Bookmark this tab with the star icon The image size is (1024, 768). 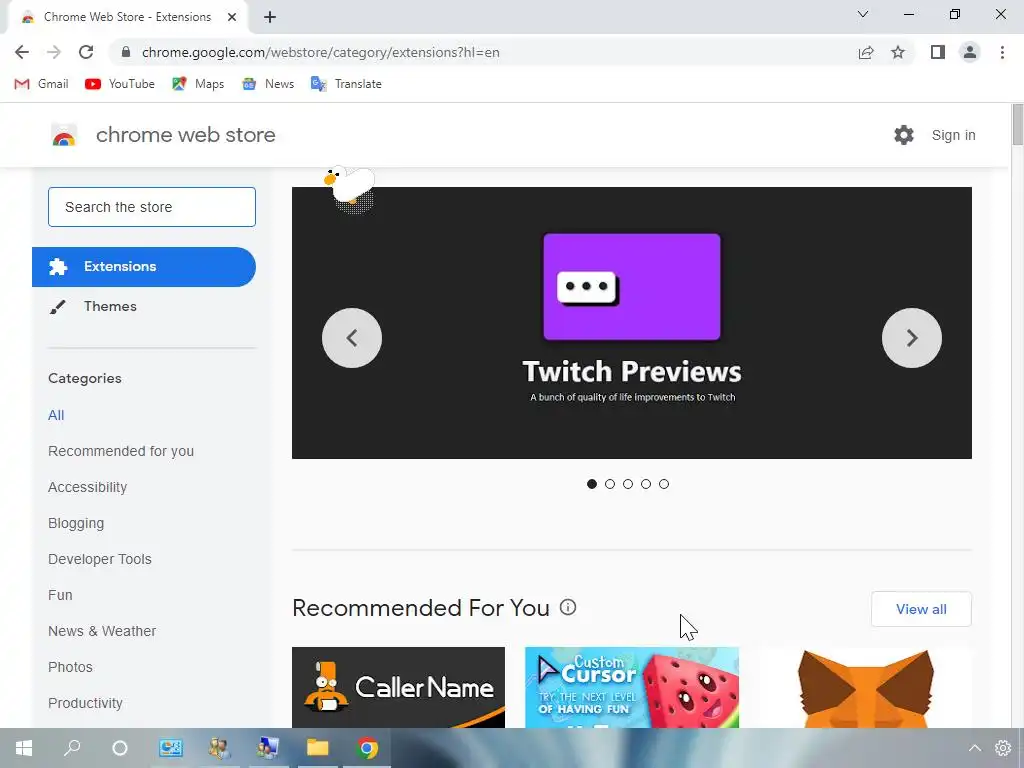898,52
